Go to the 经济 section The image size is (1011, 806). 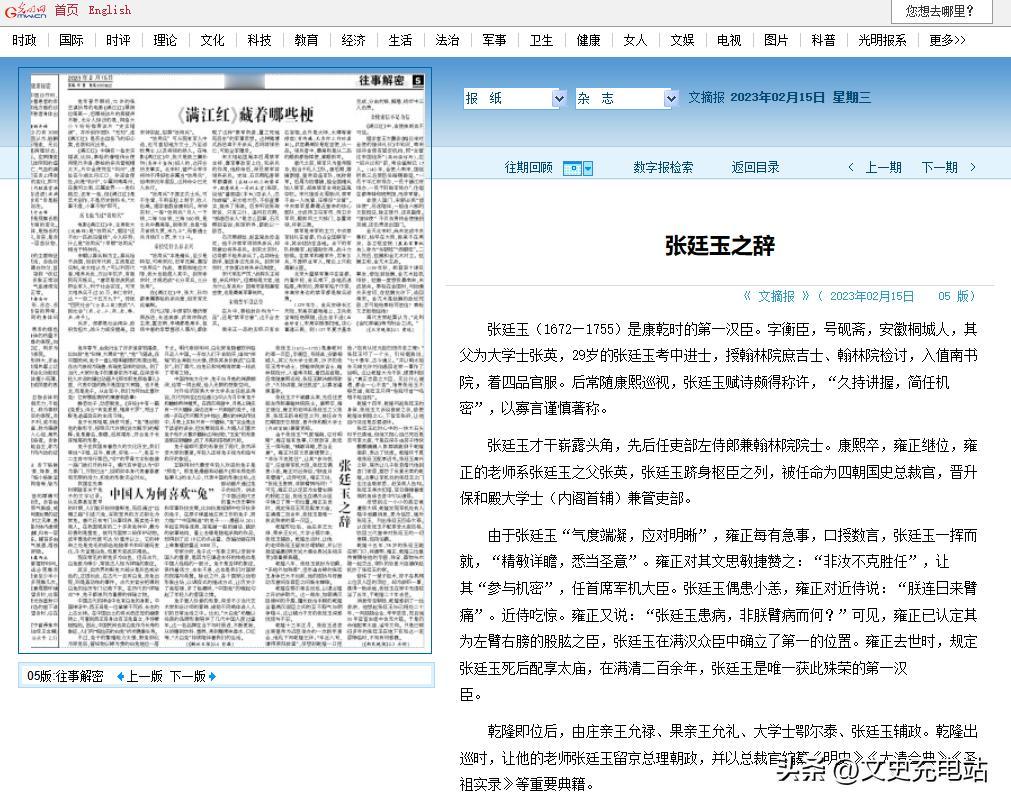[353, 40]
